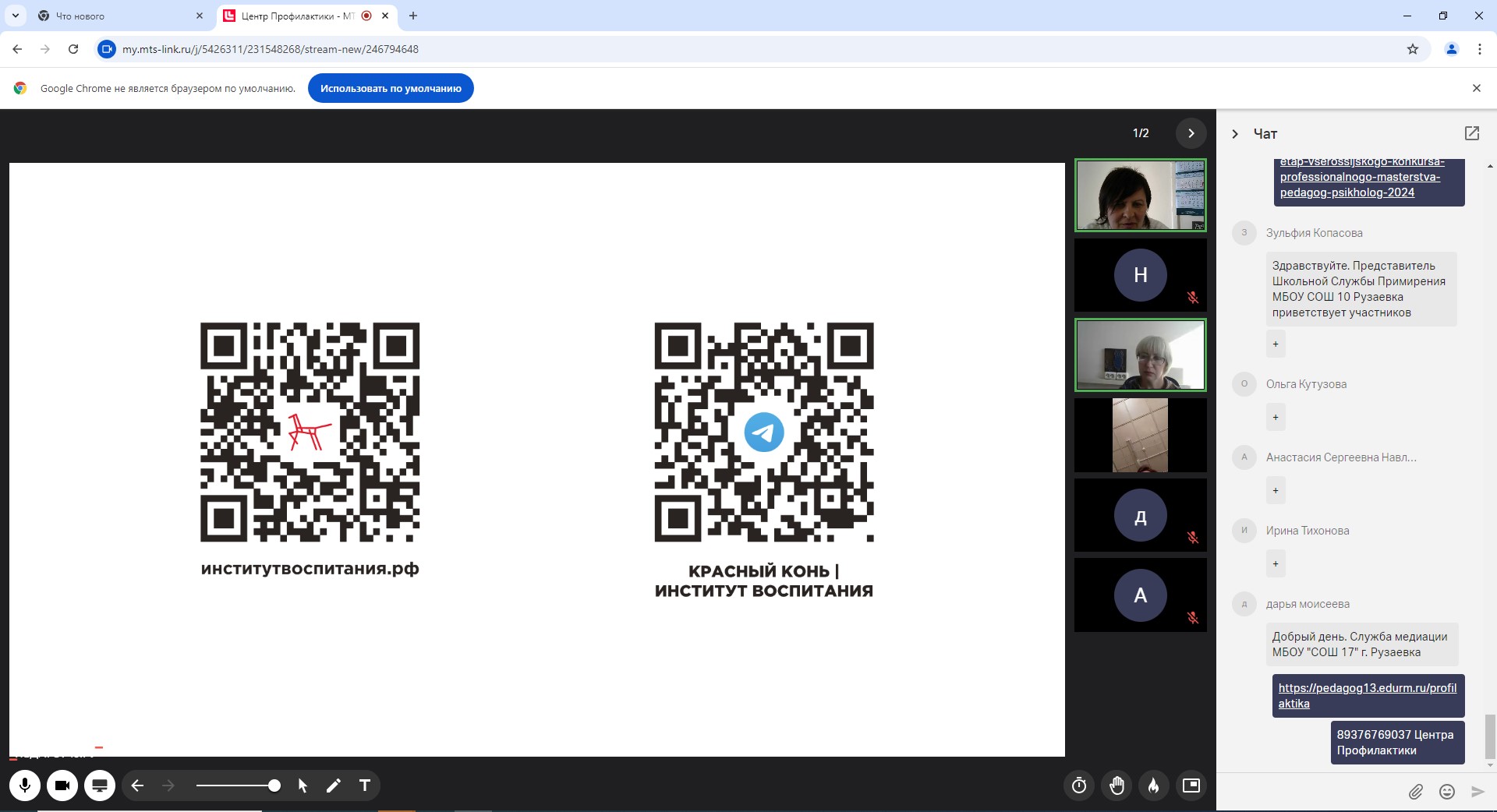Viewport: 1497px width, 812px height.
Task: Click the address bar URL
Action: (x=271, y=49)
